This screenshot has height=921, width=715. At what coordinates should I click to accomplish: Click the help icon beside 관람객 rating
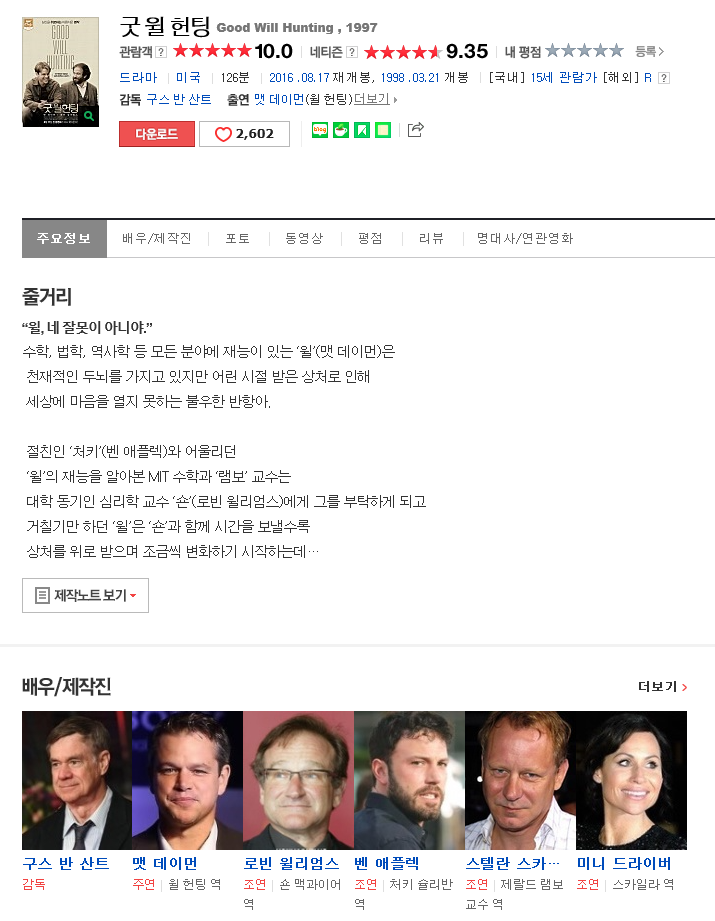coord(161,52)
